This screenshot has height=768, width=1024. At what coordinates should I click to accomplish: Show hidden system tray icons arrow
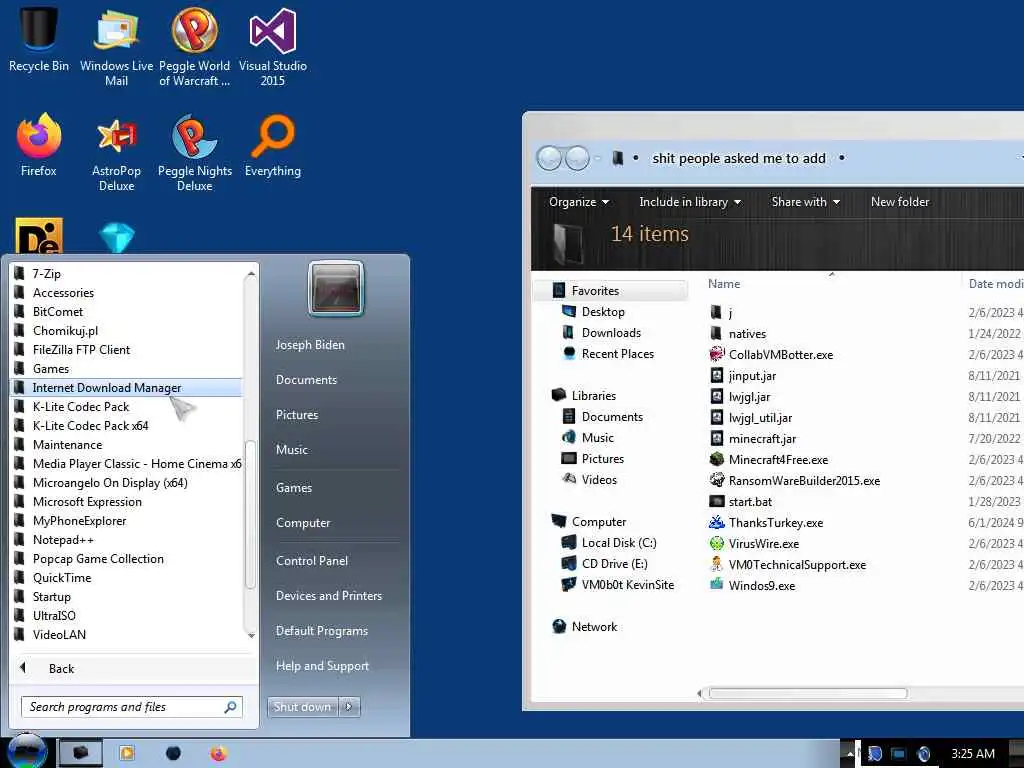(849, 754)
